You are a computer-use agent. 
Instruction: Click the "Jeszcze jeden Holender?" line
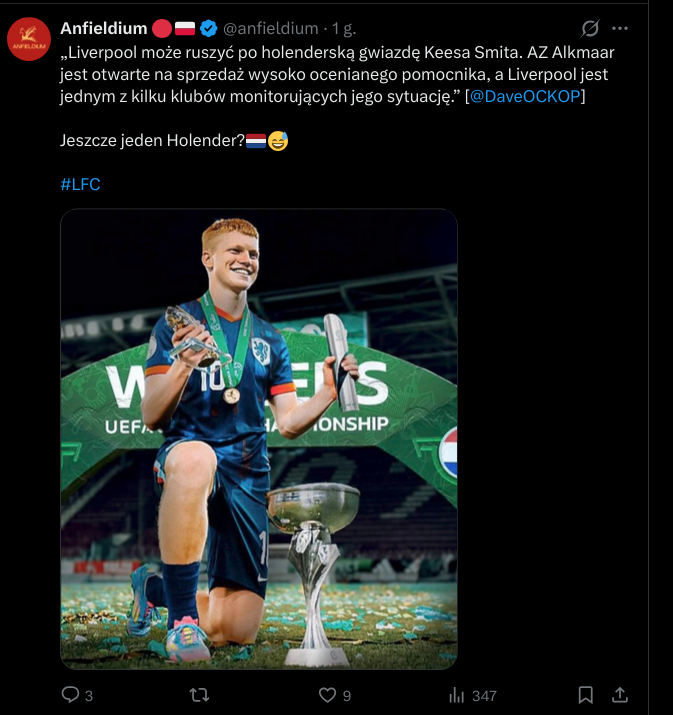[152, 141]
